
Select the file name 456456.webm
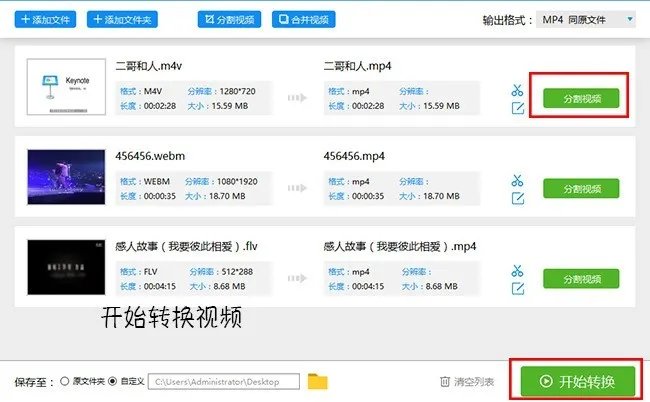(150, 156)
